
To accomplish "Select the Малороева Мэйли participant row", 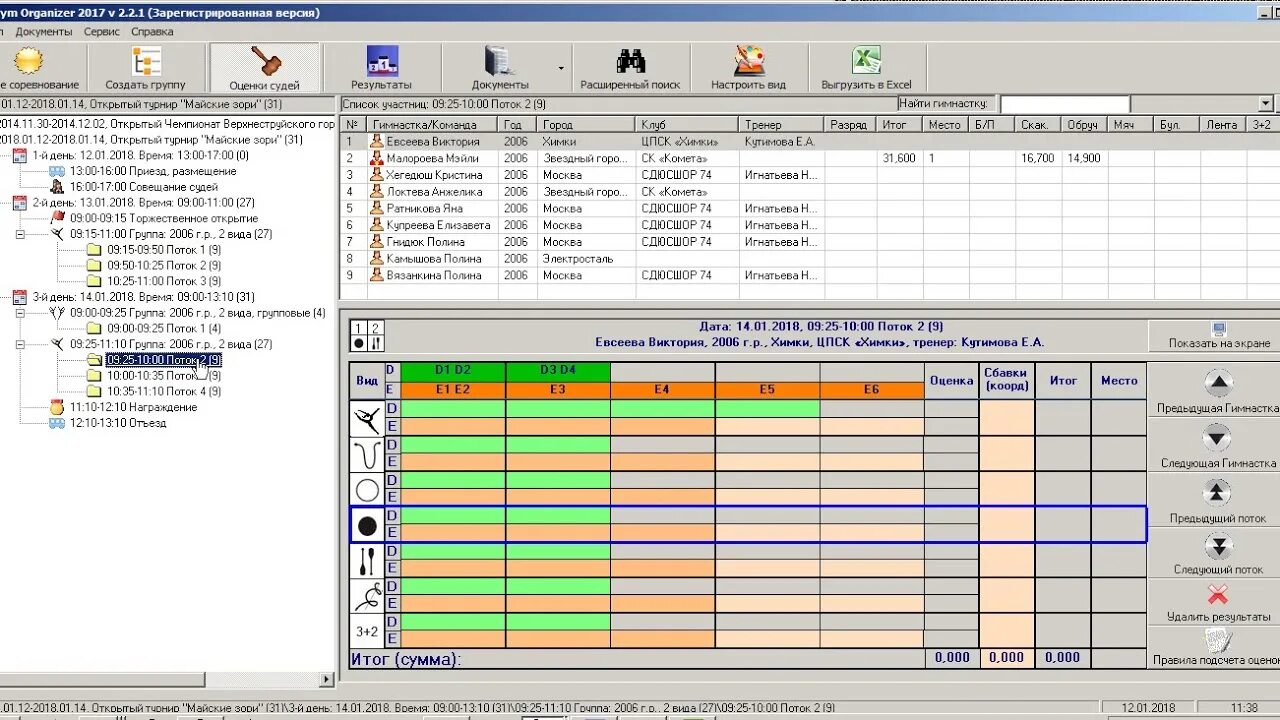I will (810, 158).
